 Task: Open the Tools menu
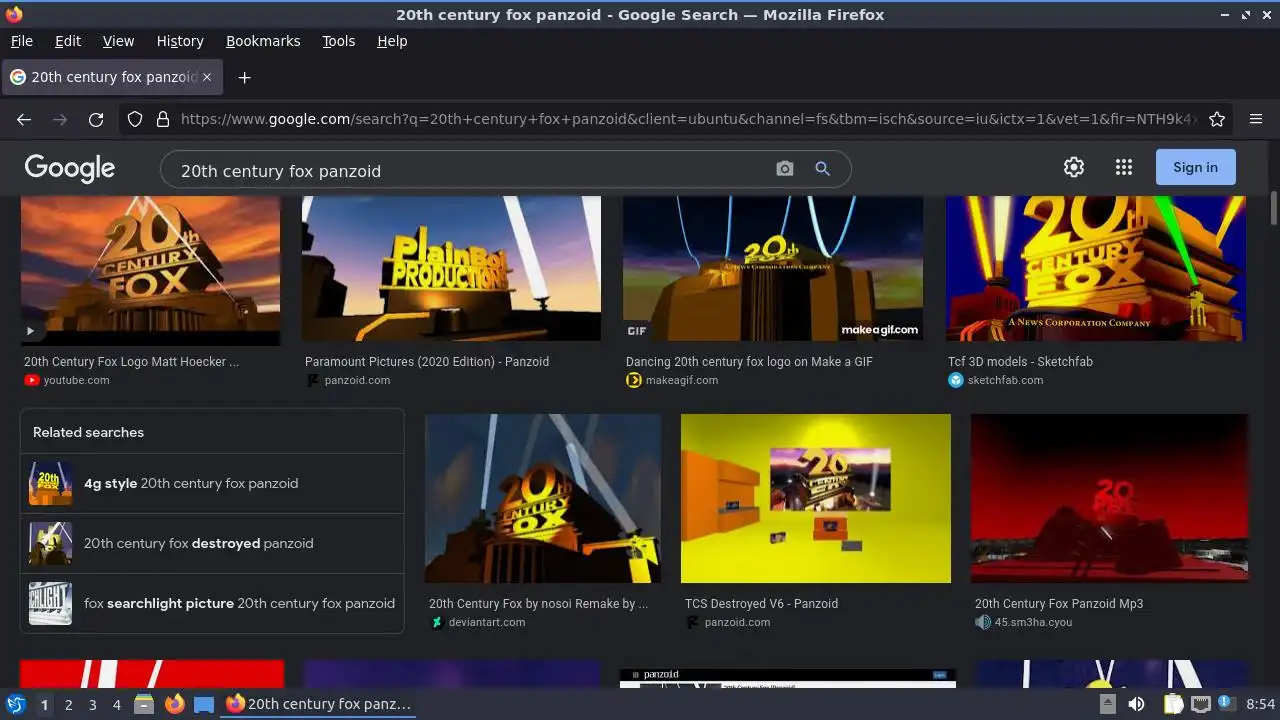click(x=338, y=41)
